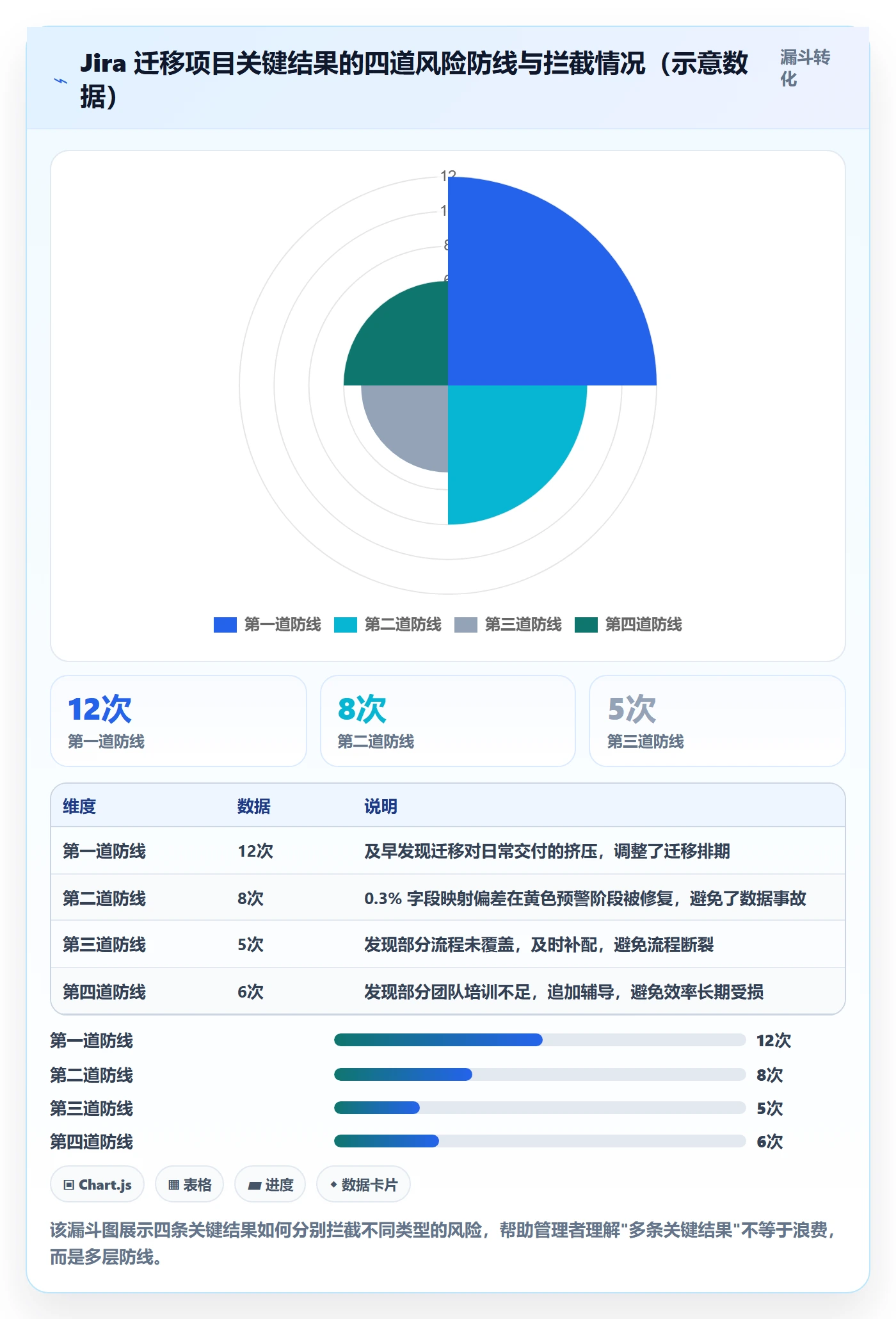
Task: Click the 说明 column header
Action: pyautogui.click(x=381, y=806)
